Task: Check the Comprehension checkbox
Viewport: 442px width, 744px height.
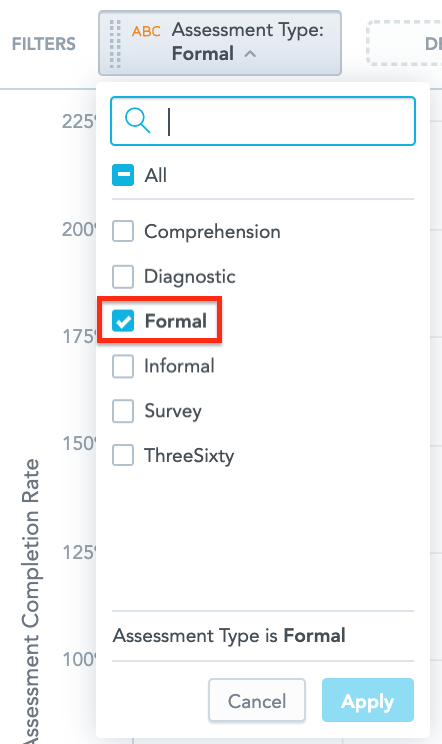Action: point(123,231)
